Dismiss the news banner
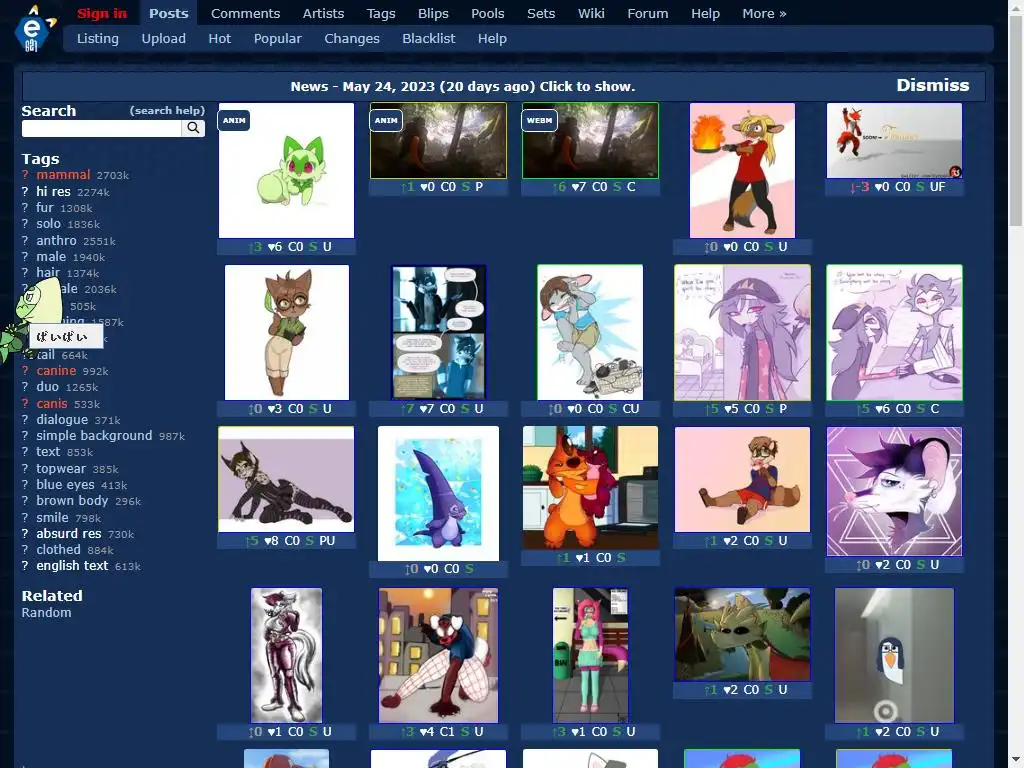 pos(933,85)
